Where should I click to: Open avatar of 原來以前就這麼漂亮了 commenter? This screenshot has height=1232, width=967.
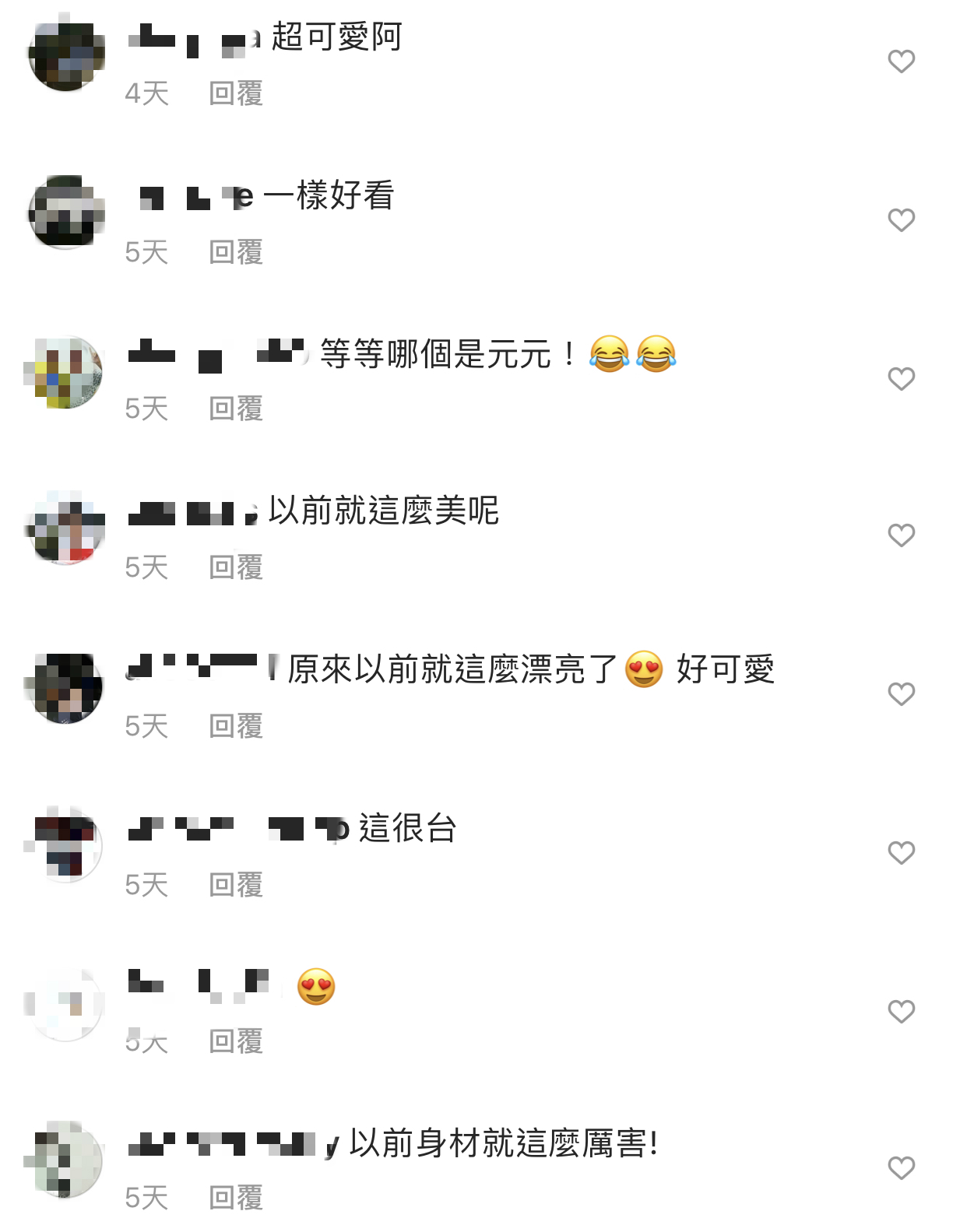[66, 688]
